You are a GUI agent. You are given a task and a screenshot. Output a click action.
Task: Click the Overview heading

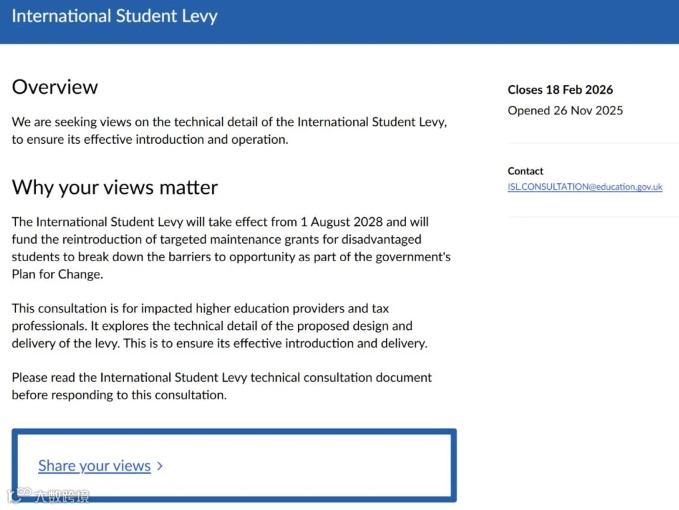[x=55, y=87]
